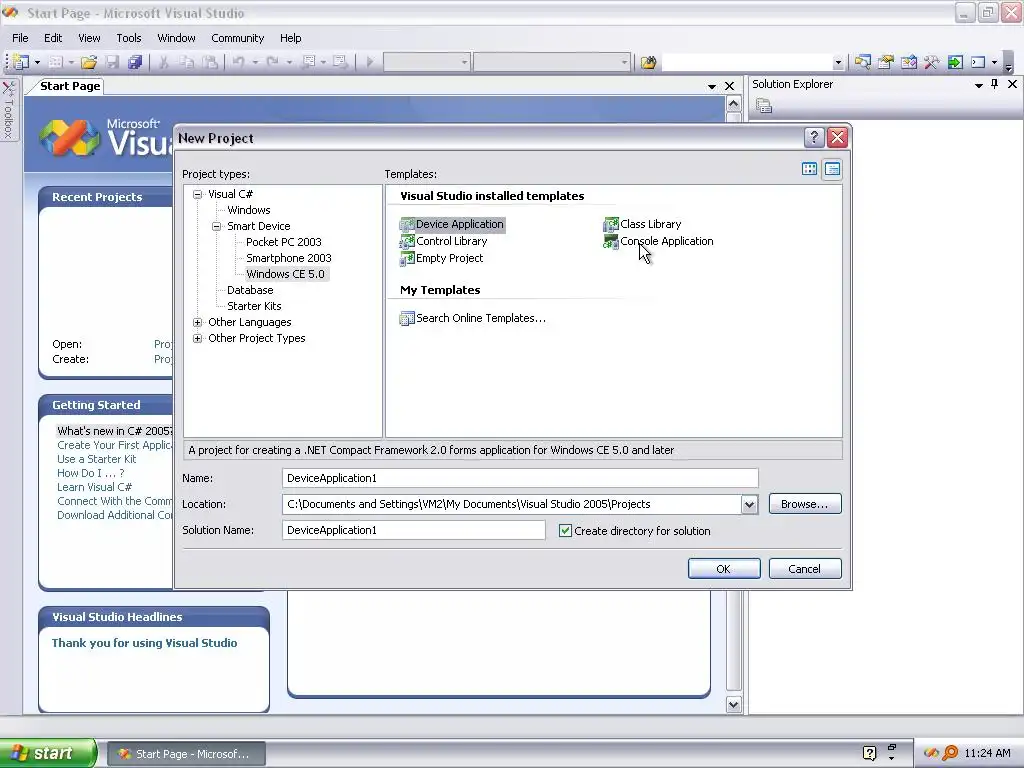The width and height of the screenshot is (1024, 768).
Task: Click Start Page scrollbar down arrow
Action: [733, 705]
